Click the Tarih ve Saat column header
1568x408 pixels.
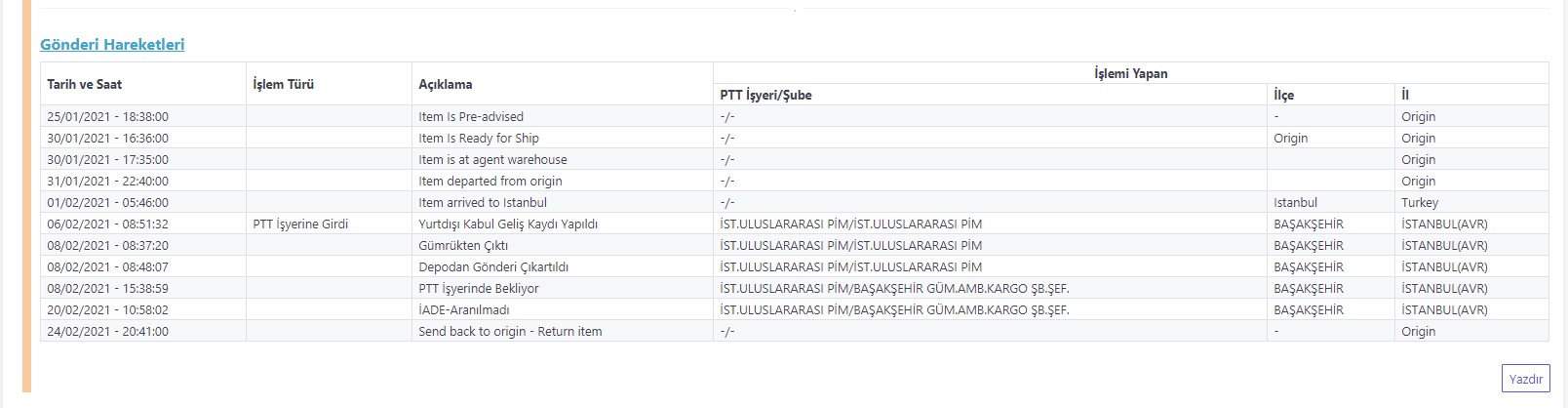coord(85,84)
